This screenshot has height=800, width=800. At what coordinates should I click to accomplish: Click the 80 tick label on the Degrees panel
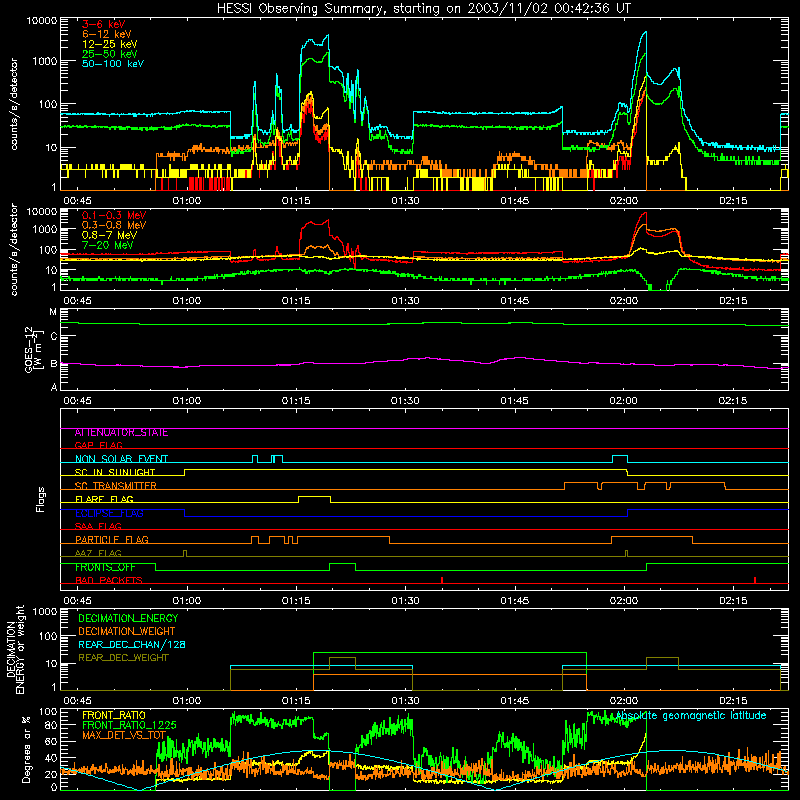click(x=52, y=725)
